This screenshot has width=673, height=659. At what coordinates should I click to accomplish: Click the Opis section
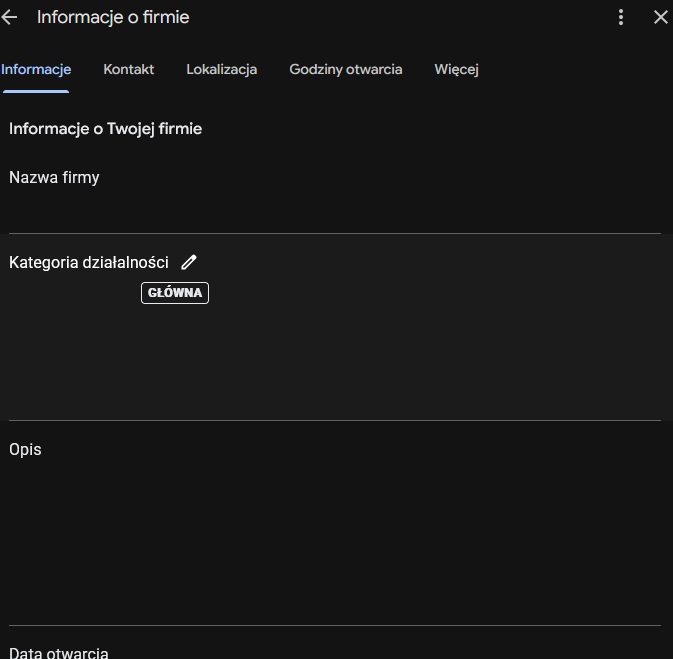[x=335, y=523]
